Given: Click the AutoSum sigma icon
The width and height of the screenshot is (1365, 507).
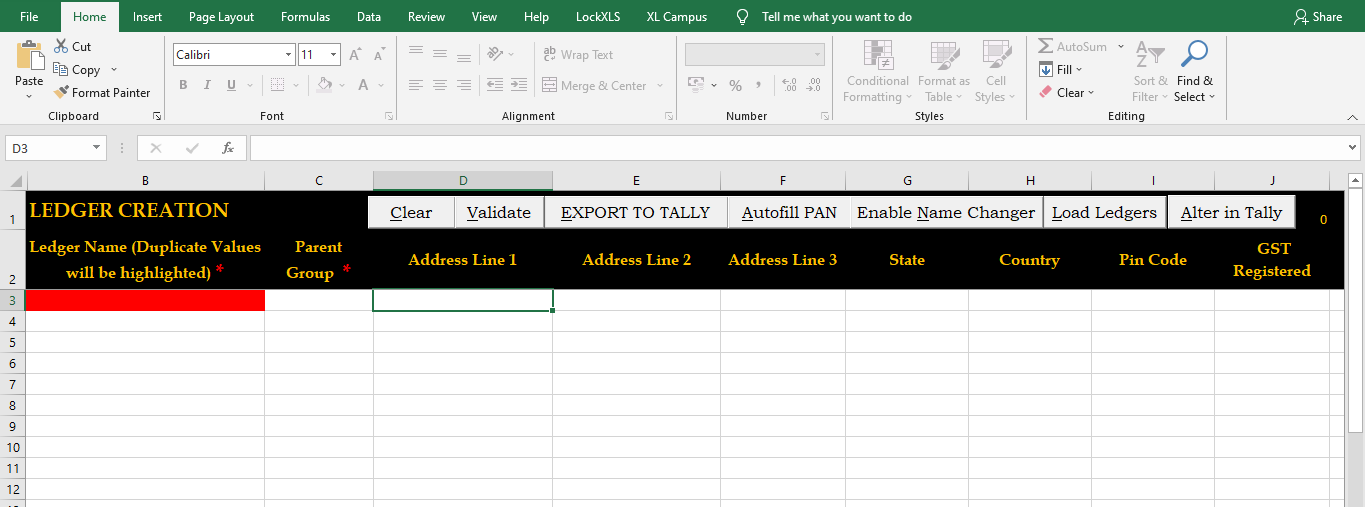Looking at the screenshot, I should pyautogui.click(x=1046, y=46).
